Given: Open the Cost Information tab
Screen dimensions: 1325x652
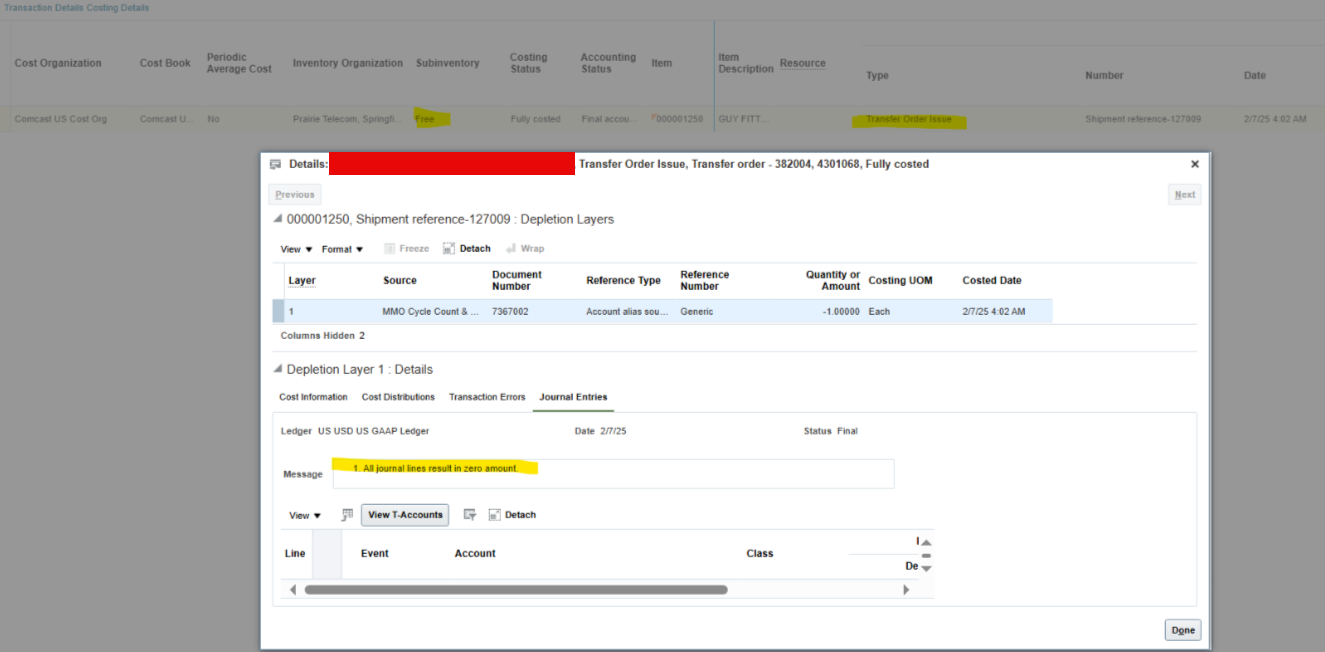Looking at the screenshot, I should click(x=313, y=396).
